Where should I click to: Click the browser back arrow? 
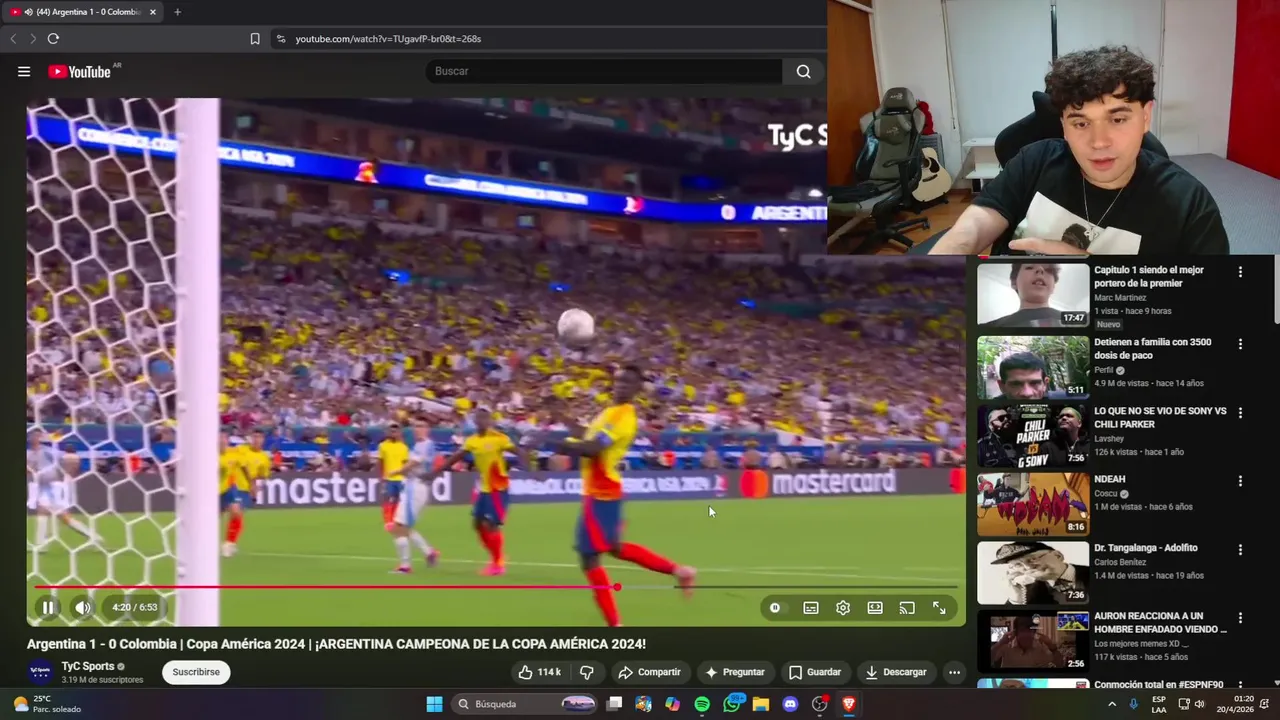point(13,39)
